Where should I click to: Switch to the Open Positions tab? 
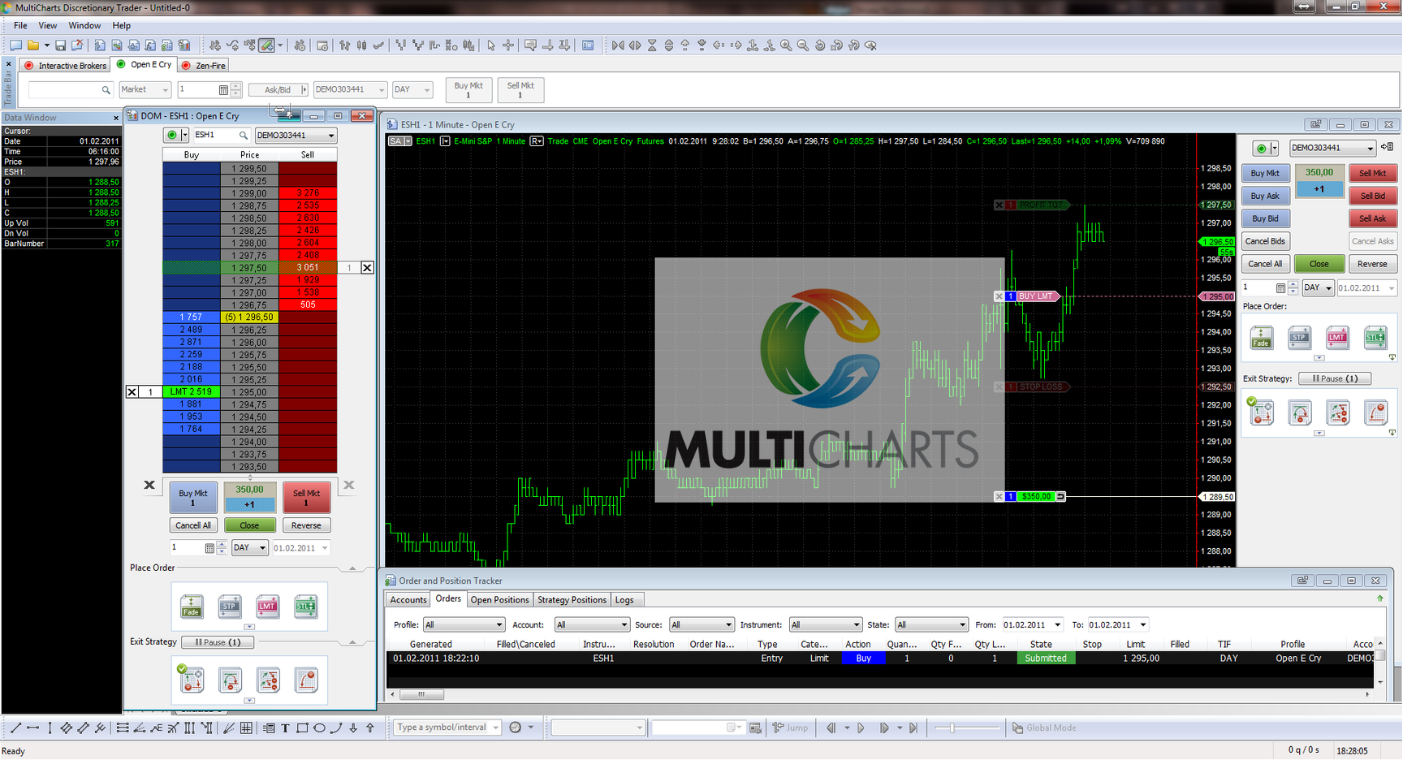(x=500, y=600)
